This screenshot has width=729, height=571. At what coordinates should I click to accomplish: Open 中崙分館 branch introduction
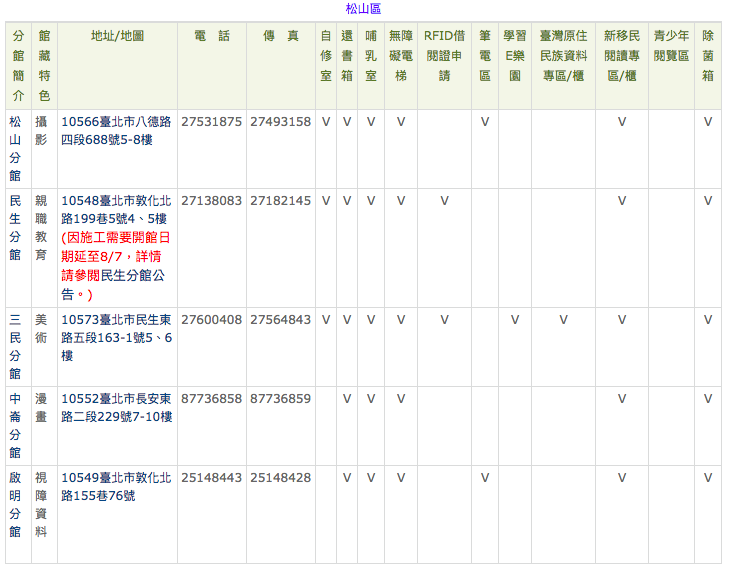[15, 426]
